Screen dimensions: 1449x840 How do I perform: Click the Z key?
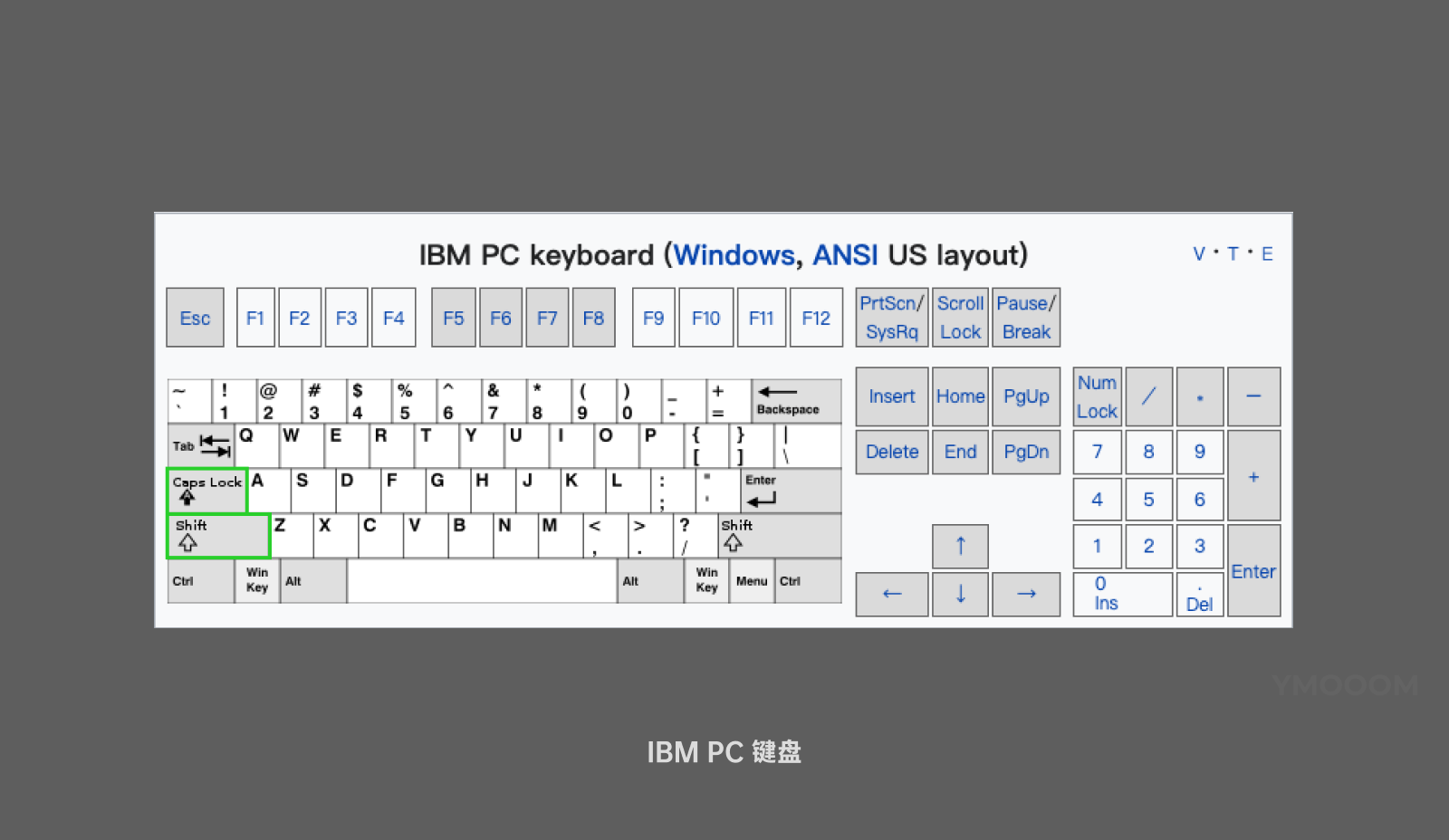[x=292, y=536]
